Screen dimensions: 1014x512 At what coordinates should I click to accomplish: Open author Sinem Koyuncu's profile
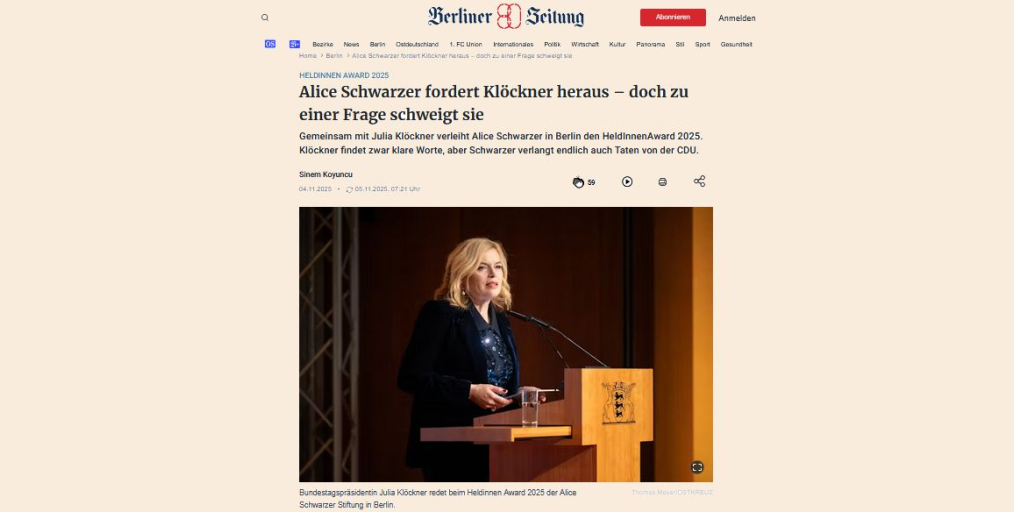point(326,175)
